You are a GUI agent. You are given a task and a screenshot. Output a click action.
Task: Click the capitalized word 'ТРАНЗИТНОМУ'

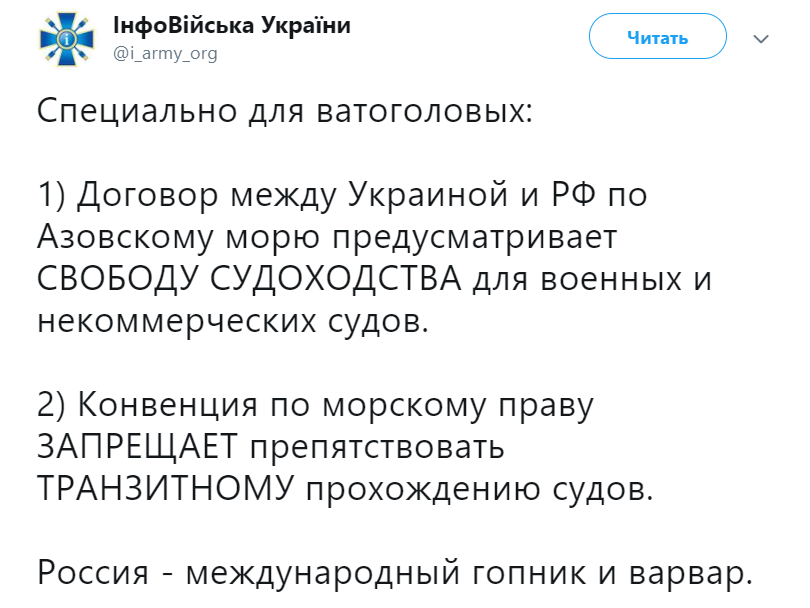[x=166, y=489]
